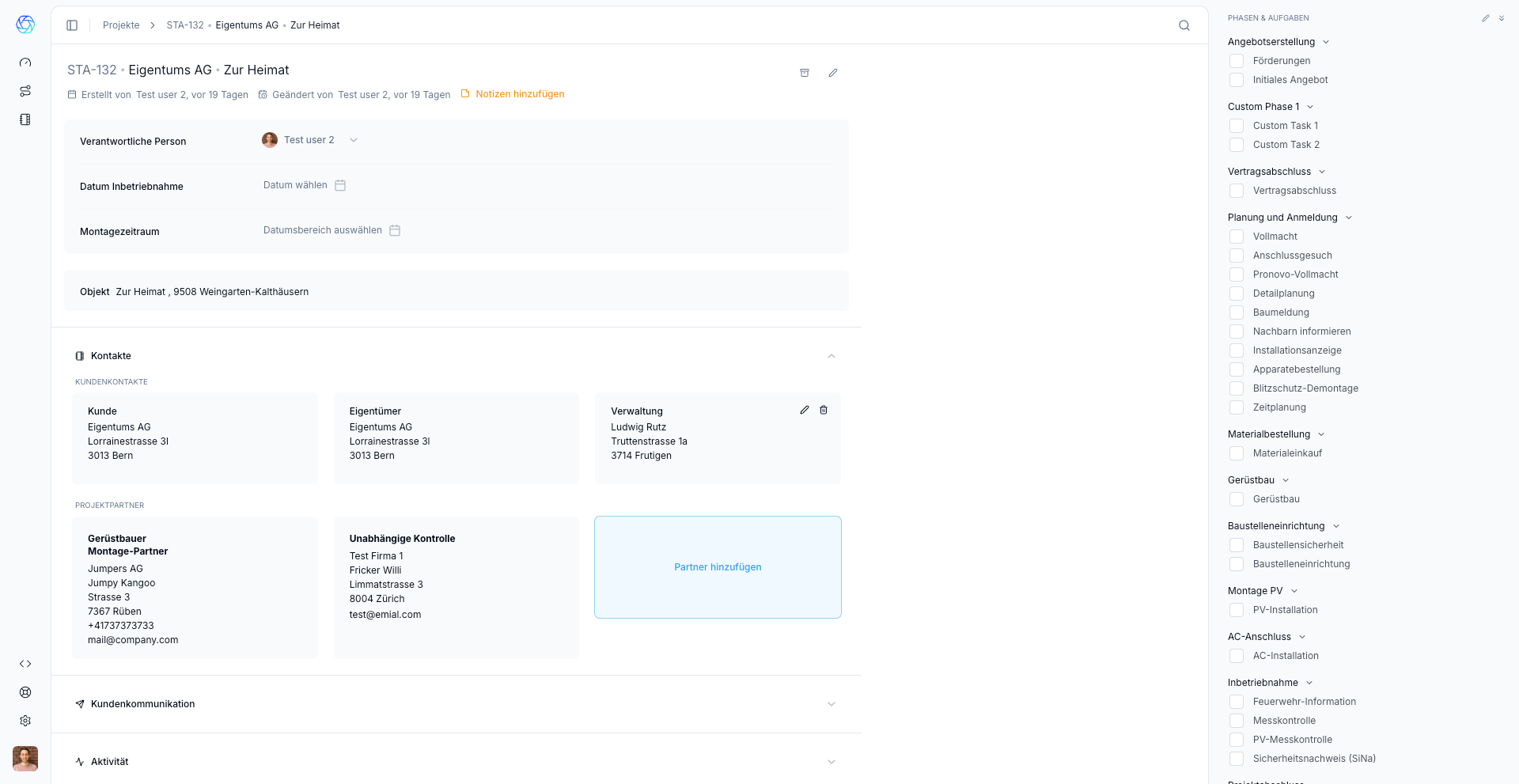Screen dimensions: 1519x784
Task: Collapse the Planung und Anmeldung phase
Action: point(1349,218)
